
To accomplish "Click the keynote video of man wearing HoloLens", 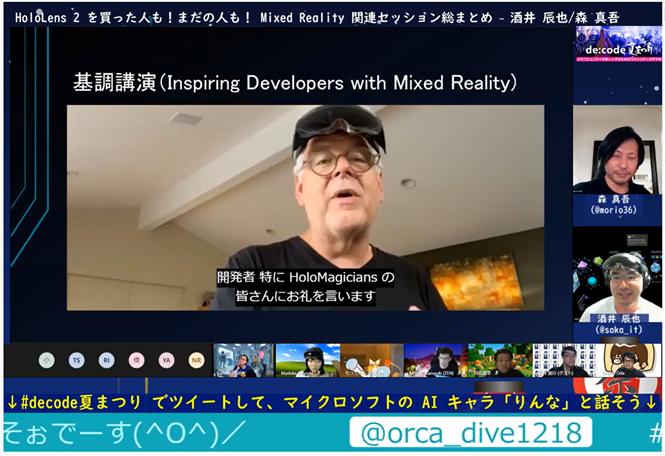I will pos(305,207).
